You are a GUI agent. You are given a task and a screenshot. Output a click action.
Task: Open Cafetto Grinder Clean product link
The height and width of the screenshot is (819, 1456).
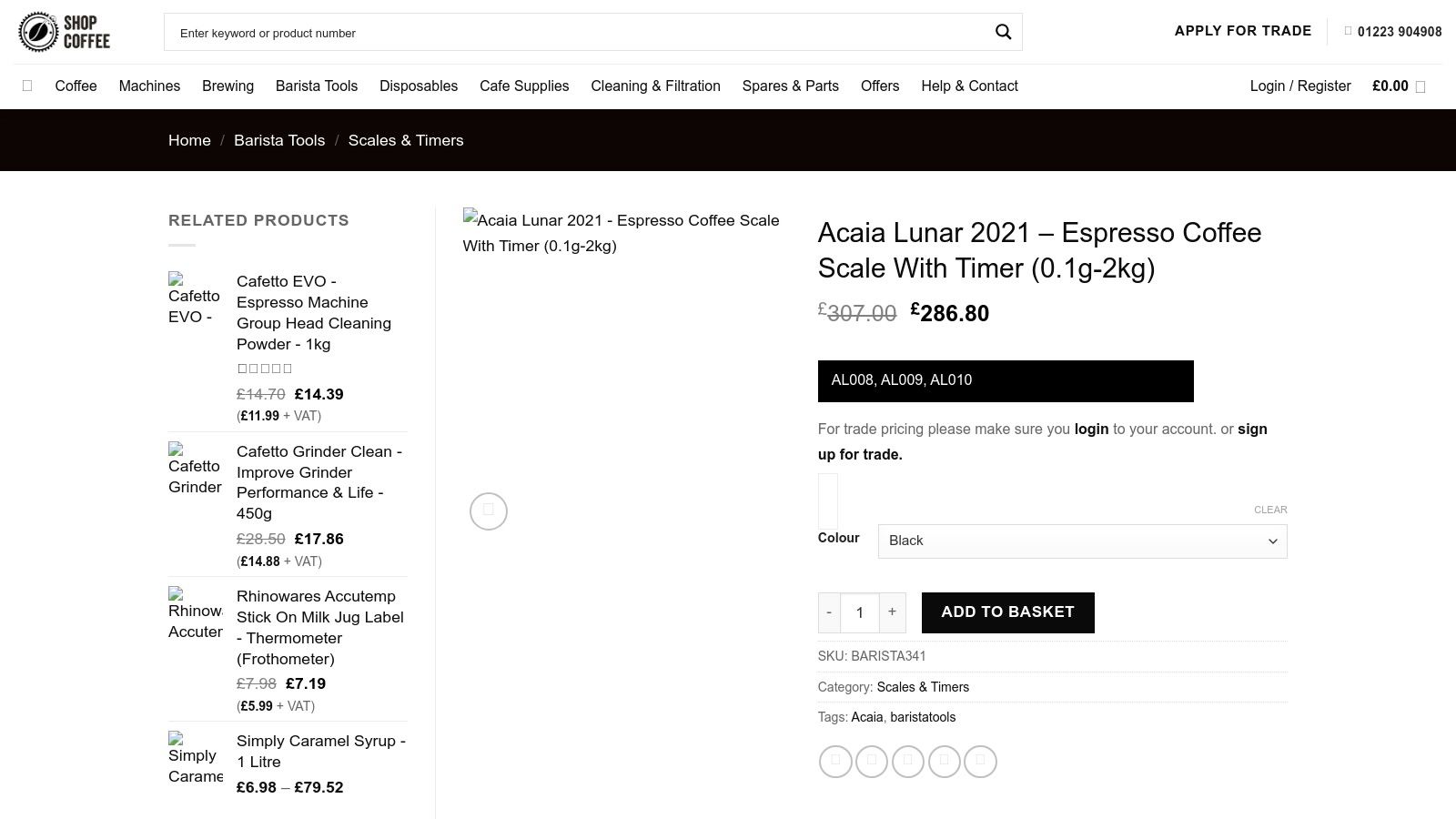pos(319,482)
